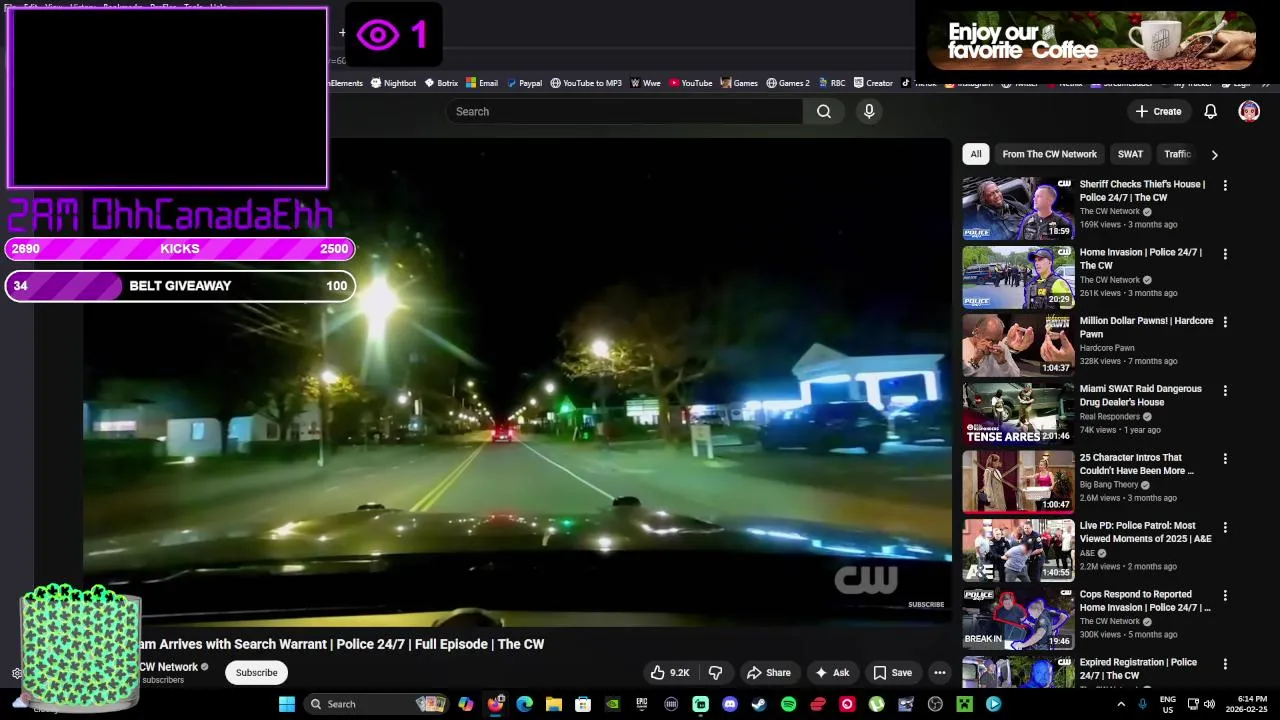The image size is (1280, 720).
Task: Click the Enjoy our favorite Coffee banner
Action: [1090, 41]
